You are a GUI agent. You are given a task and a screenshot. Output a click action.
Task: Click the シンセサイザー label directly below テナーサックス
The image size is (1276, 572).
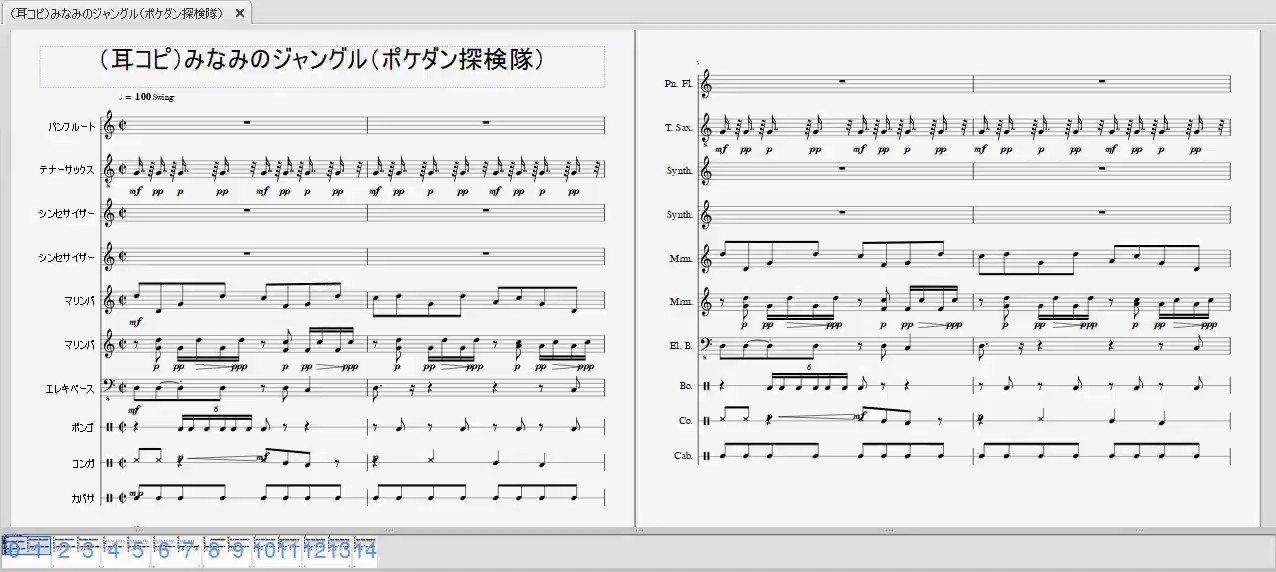point(69,214)
